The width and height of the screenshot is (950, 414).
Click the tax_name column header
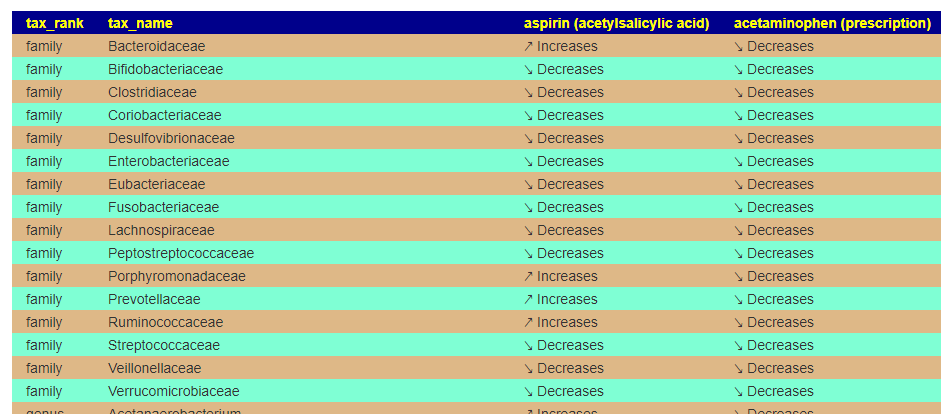tap(140, 23)
